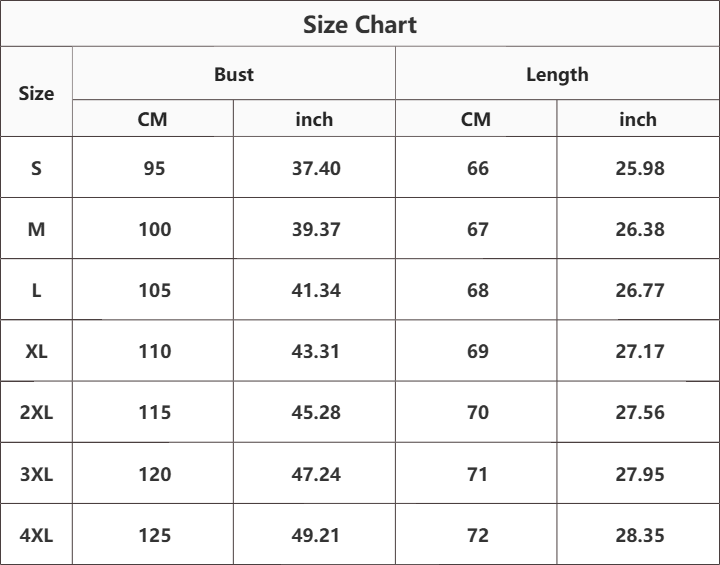Click the Size Chart title
The height and width of the screenshot is (565, 720).
tap(360, 25)
